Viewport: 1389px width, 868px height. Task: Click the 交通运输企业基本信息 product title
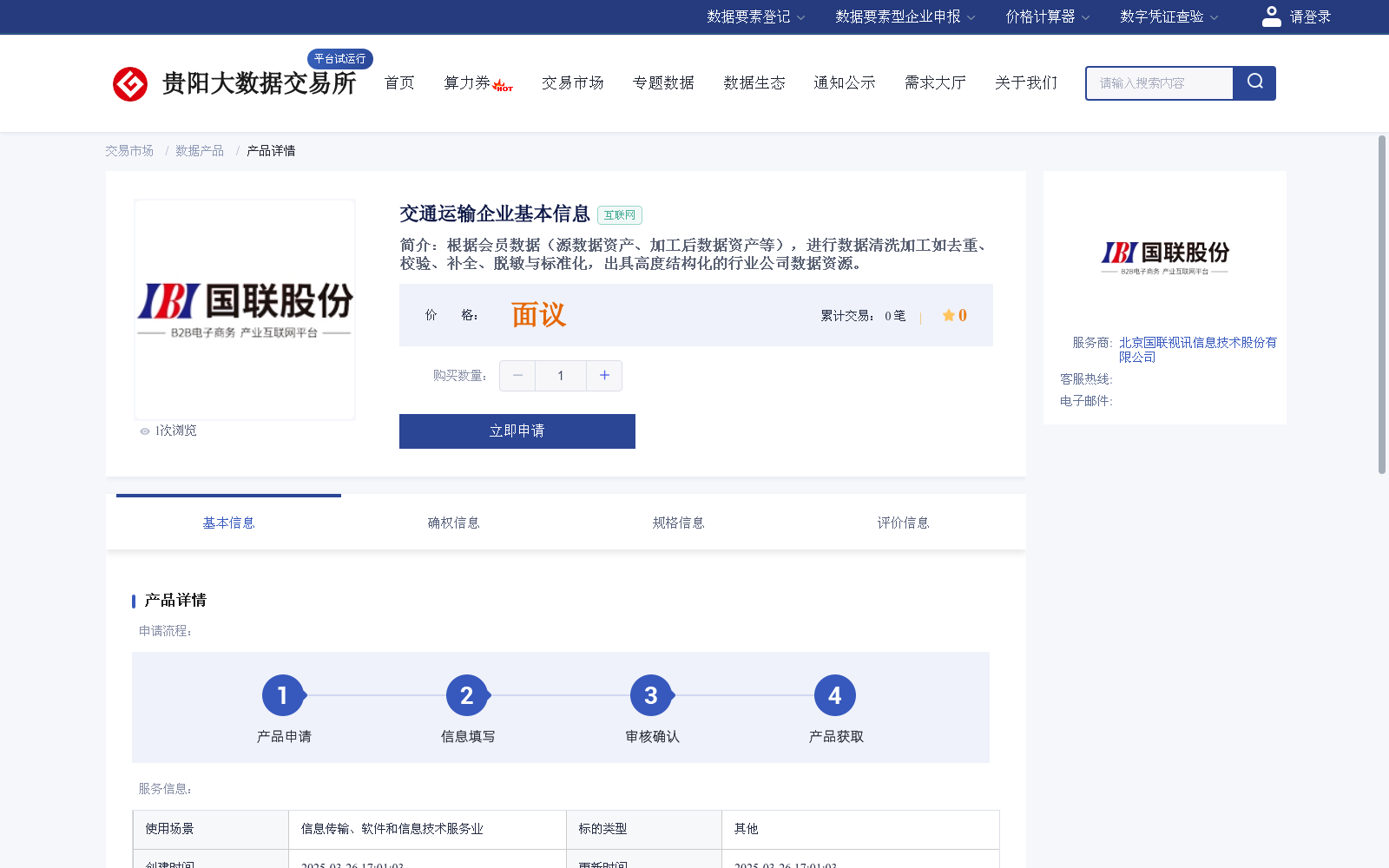coord(495,214)
